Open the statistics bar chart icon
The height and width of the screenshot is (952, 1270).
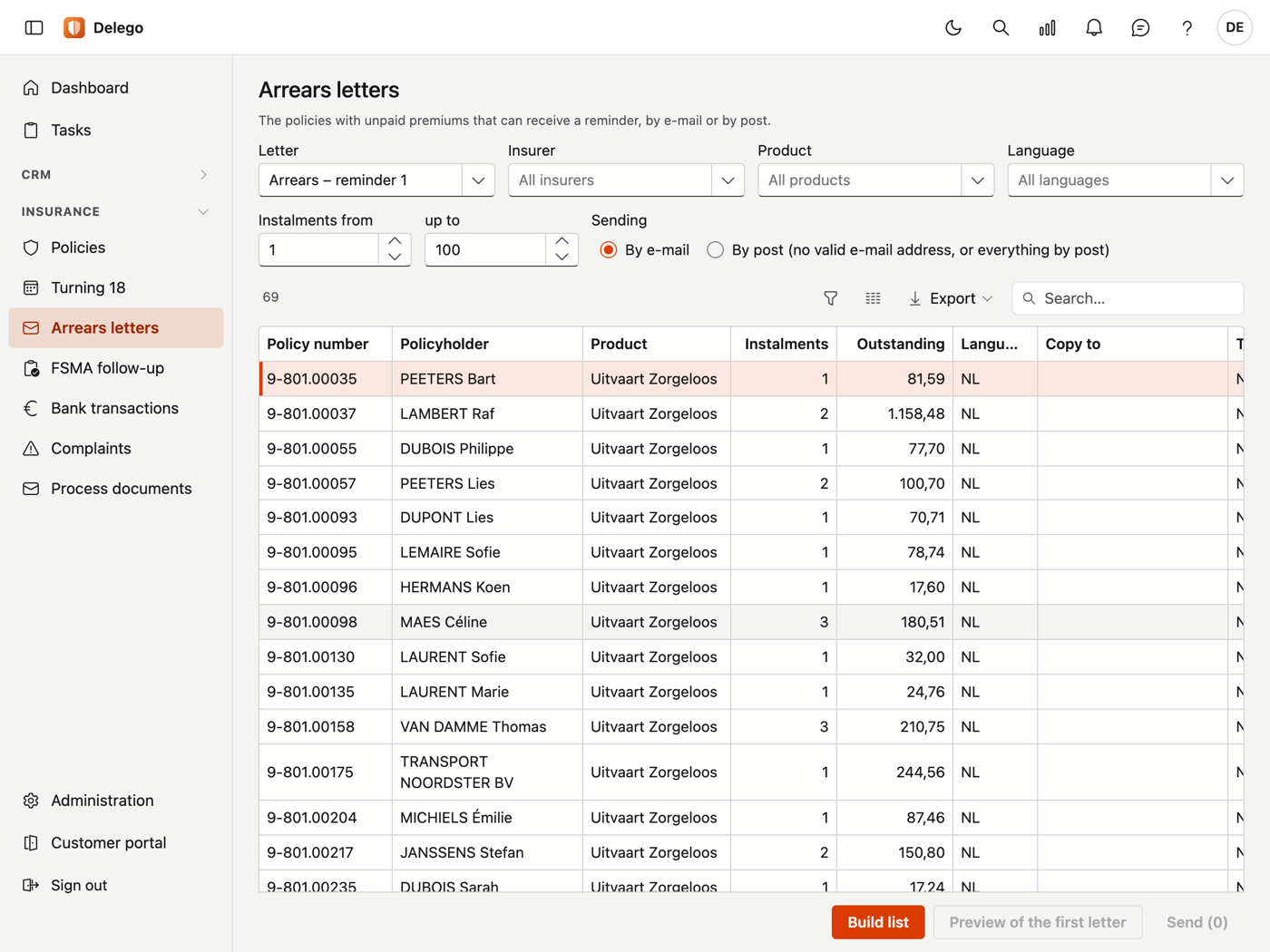pyautogui.click(x=1047, y=27)
